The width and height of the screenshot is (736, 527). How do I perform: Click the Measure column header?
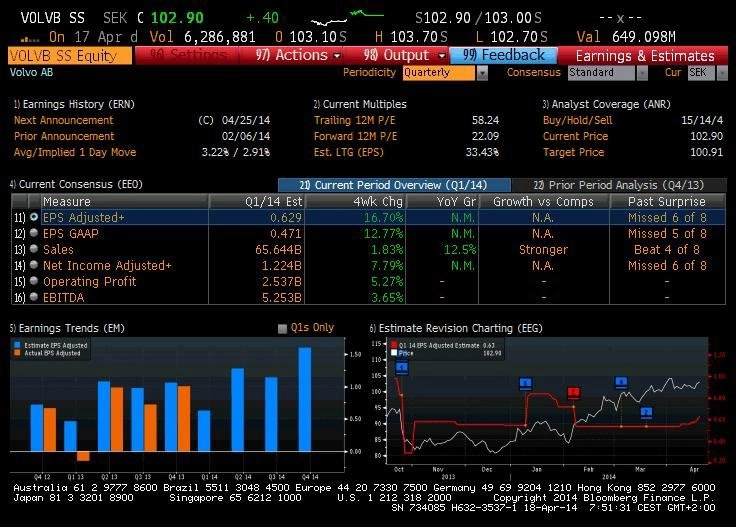[124, 201]
